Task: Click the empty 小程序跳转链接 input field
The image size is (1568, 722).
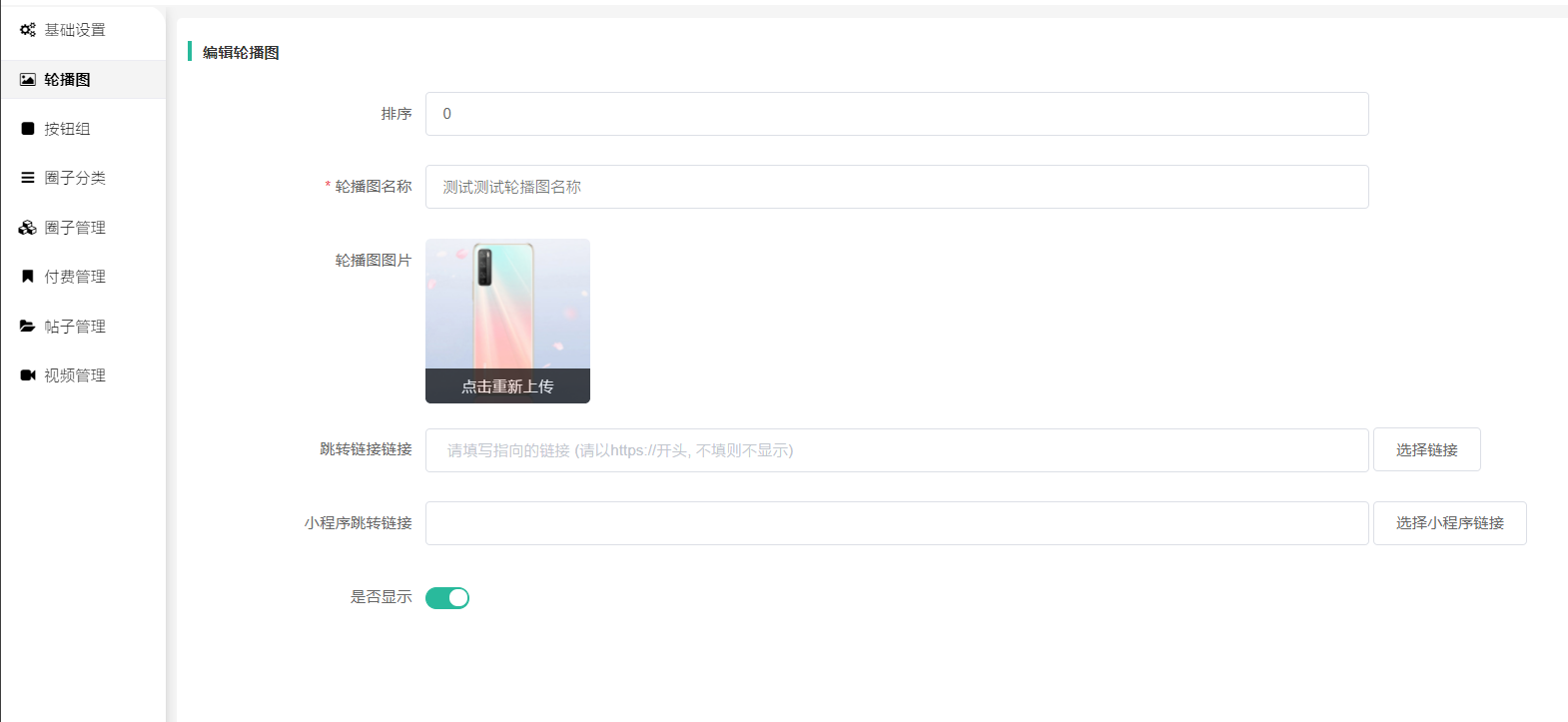Action: [x=896, y=523]
